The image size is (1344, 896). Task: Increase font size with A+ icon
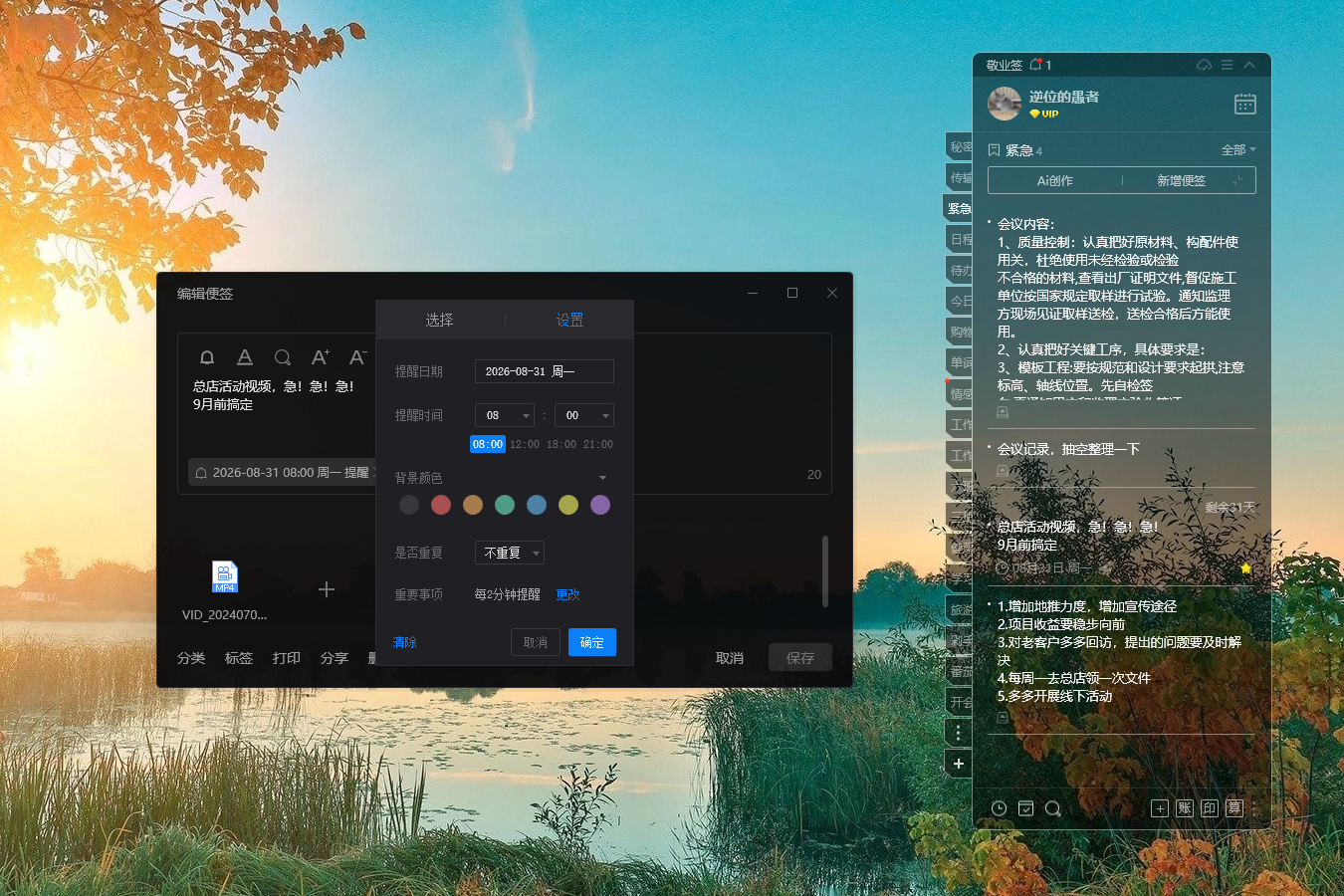point(320,357)
